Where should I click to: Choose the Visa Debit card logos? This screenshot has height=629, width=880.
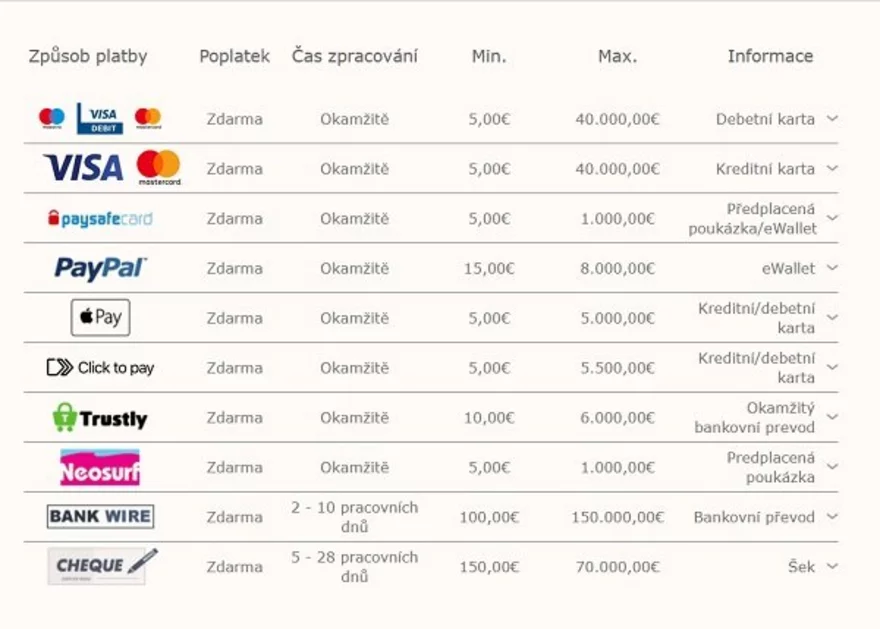click(x=100, y=118)
